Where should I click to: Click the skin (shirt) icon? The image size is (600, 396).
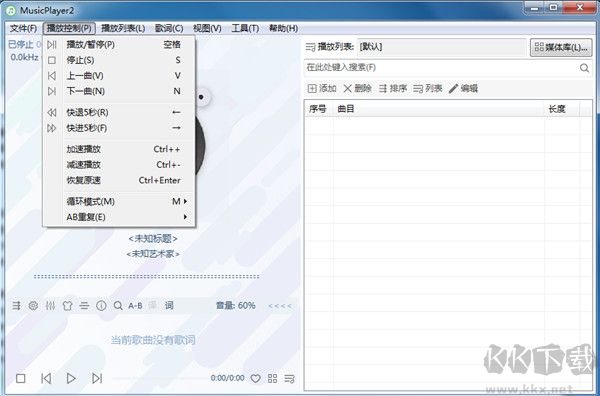67,305
